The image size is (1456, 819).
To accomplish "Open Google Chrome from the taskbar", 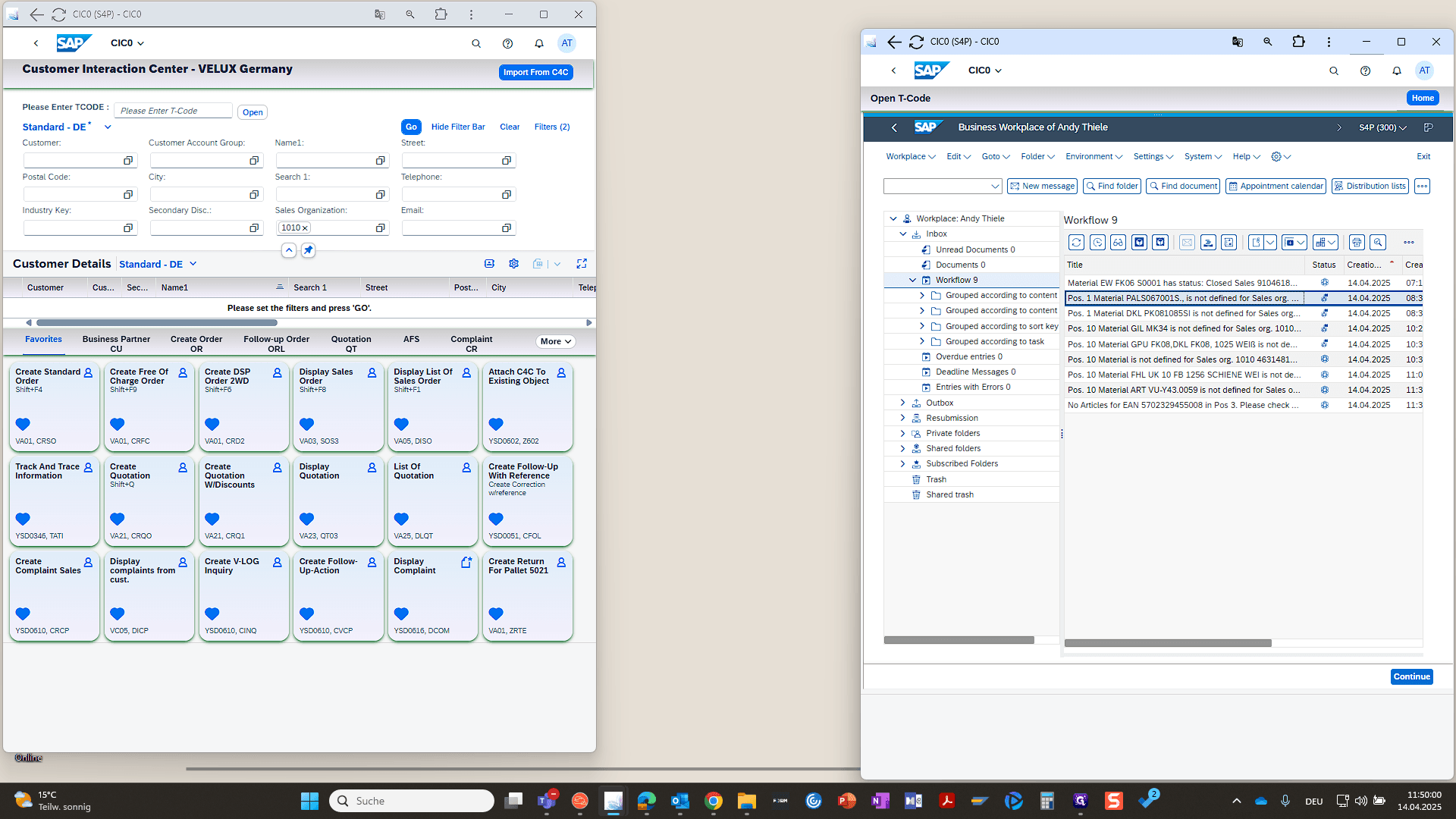I will coord(714,801).
